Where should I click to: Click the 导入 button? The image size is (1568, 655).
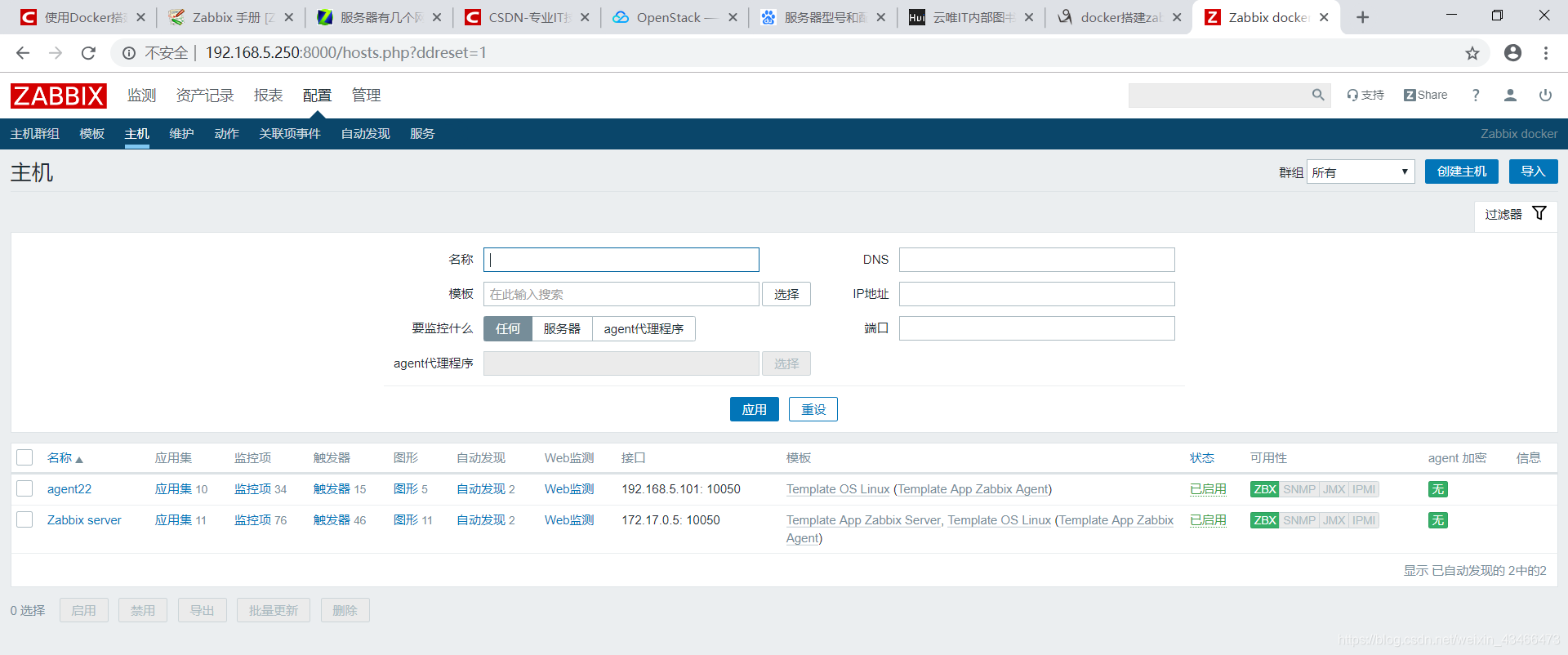pyautogui.click(x=1533, y=172)
